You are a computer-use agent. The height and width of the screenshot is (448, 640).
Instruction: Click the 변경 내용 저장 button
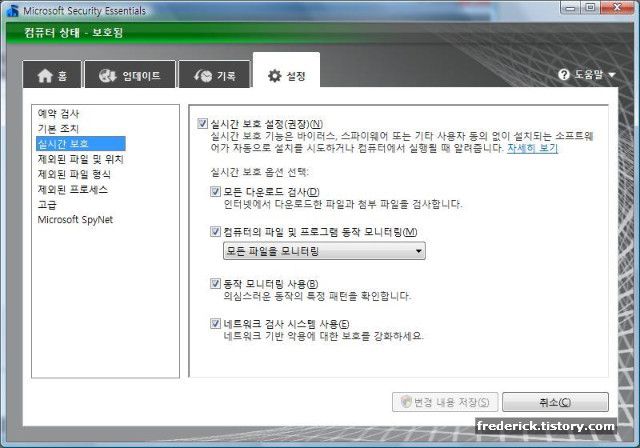(445, 402)
